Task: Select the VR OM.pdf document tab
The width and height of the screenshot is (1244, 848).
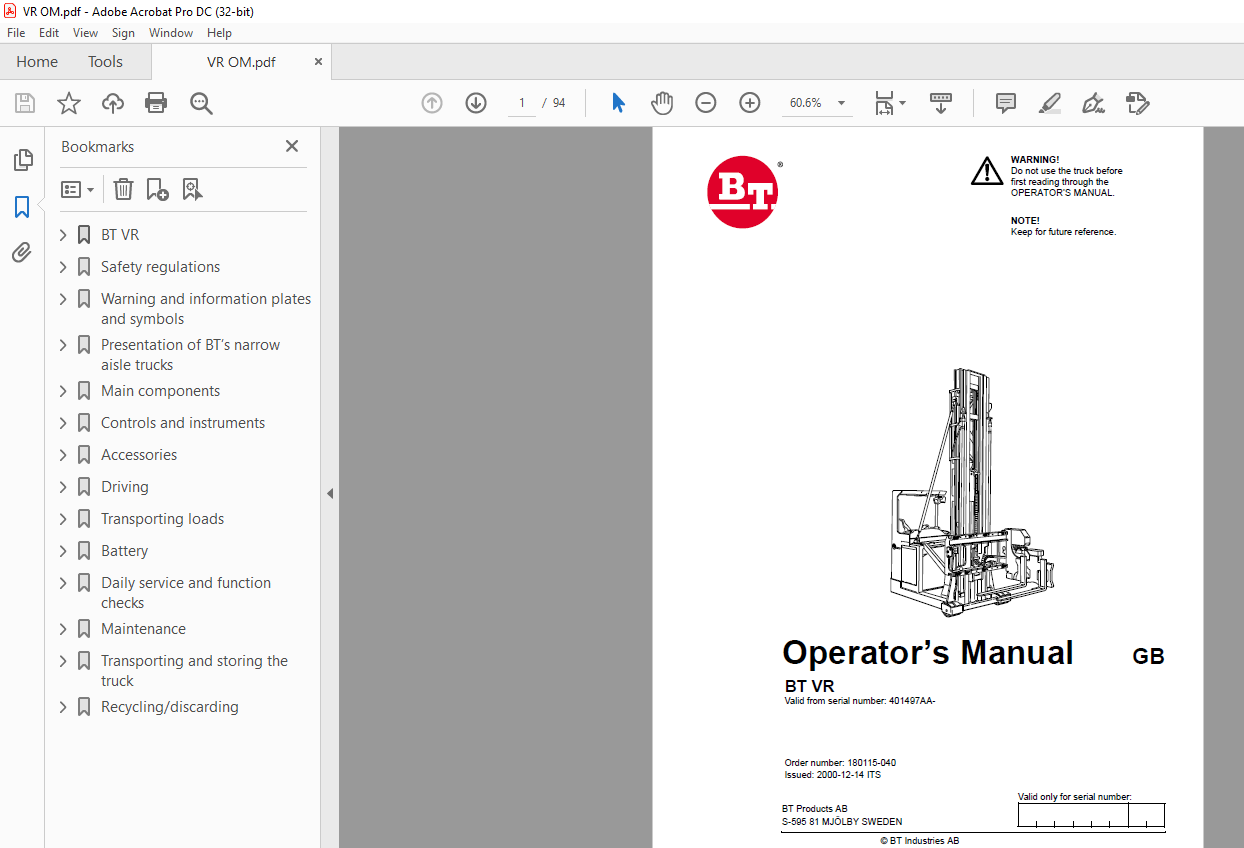Action: click(241, 62)
